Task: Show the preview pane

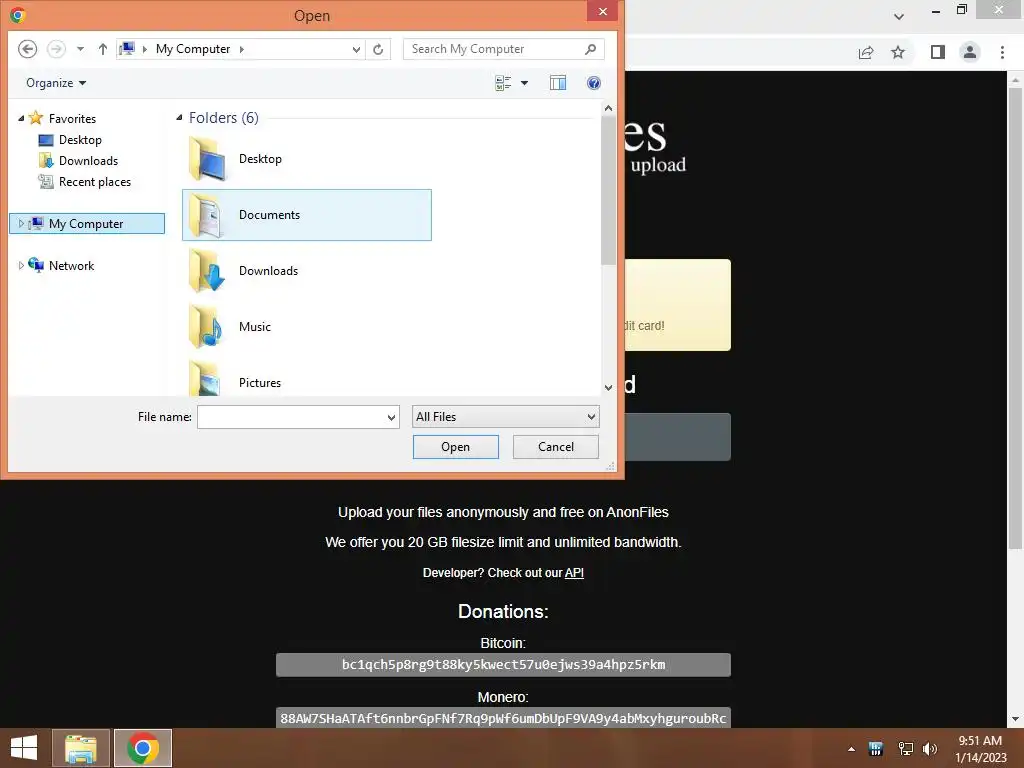Action: click(558, 83)
